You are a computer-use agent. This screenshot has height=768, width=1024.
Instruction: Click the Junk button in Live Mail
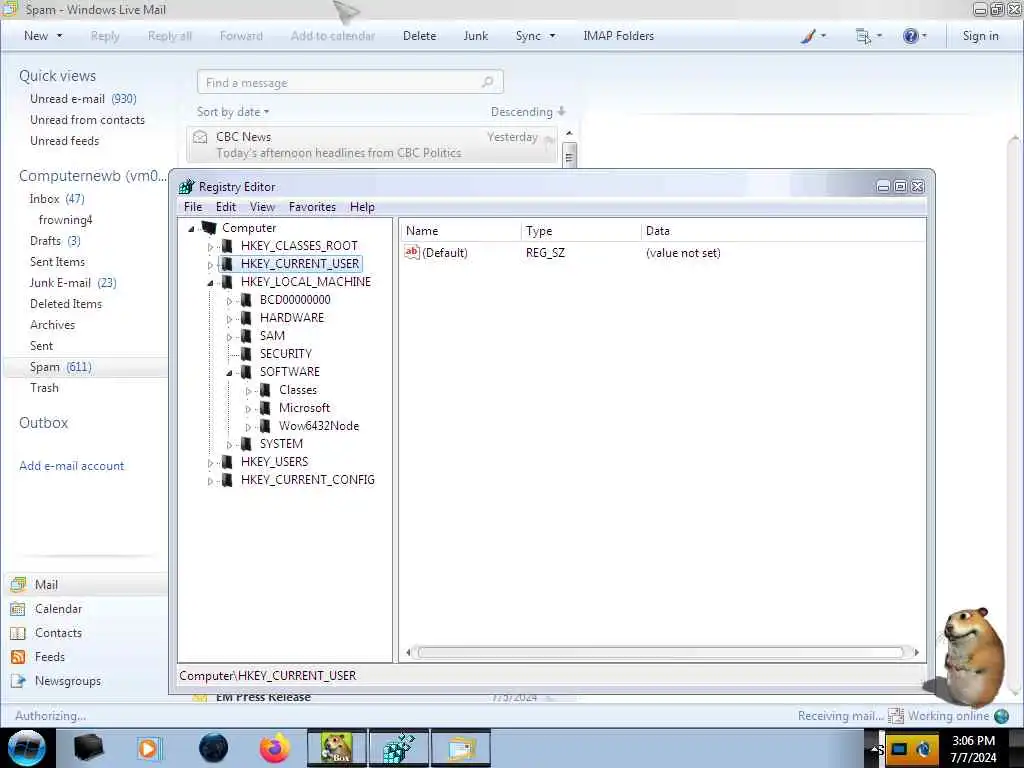pyautogui.click(x=475, y=36)
